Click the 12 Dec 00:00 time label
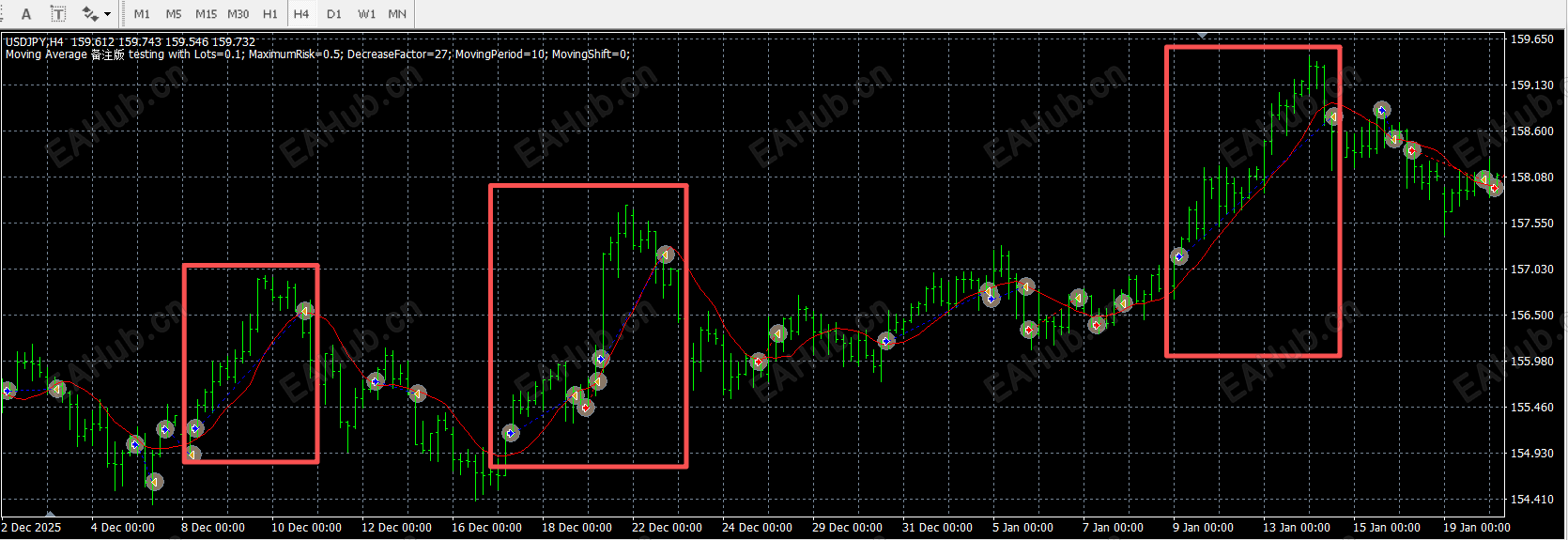Image resolution: width=1568 pixels, height=540 pixels. pos(396,528)
